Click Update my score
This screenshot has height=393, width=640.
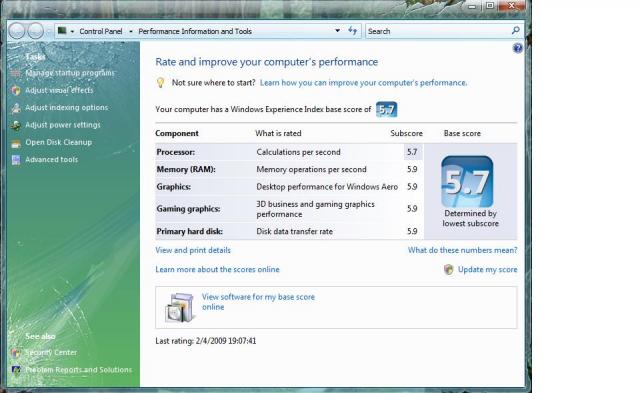coord(487,269)
